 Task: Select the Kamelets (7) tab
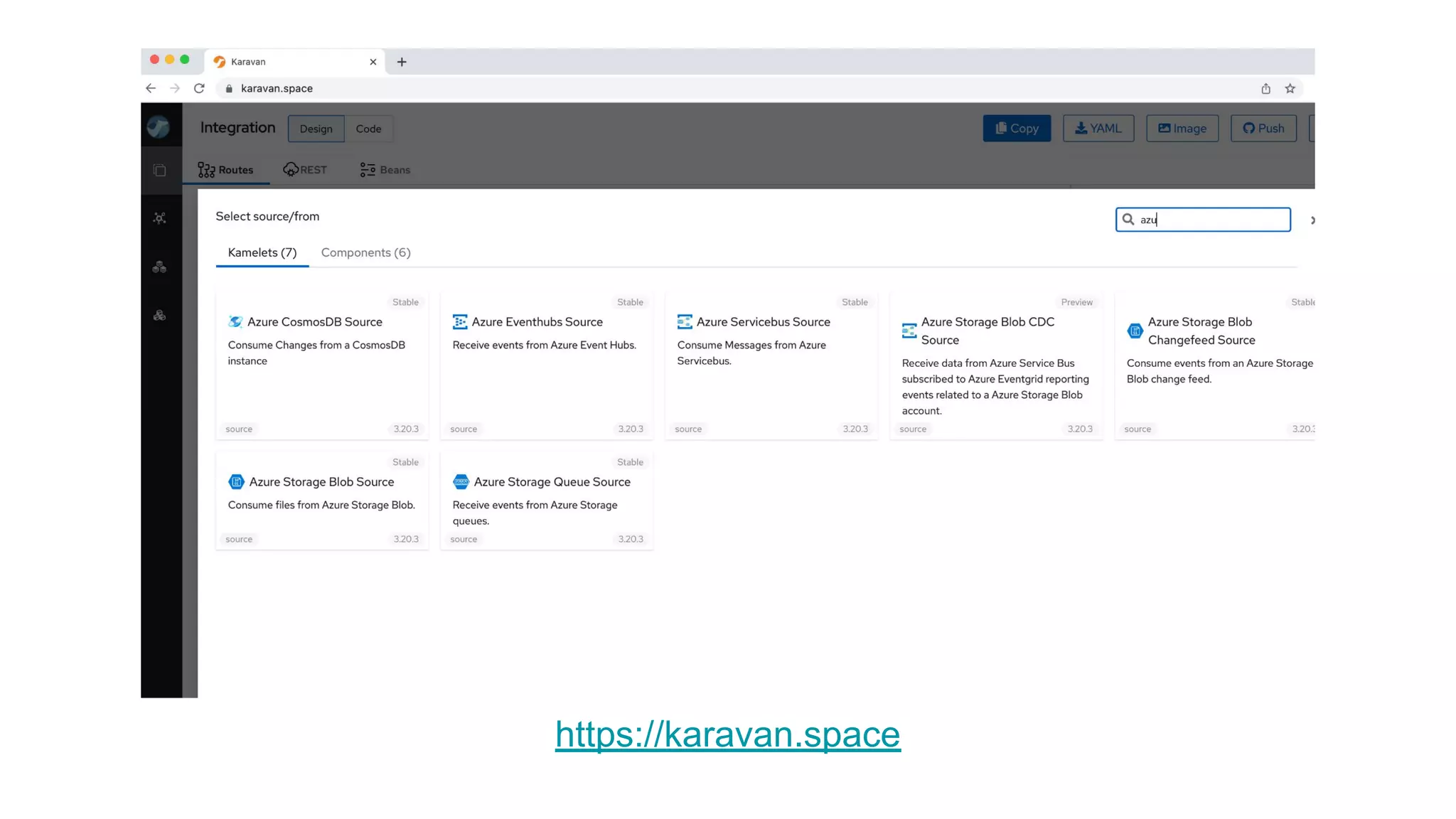(262, 252)
